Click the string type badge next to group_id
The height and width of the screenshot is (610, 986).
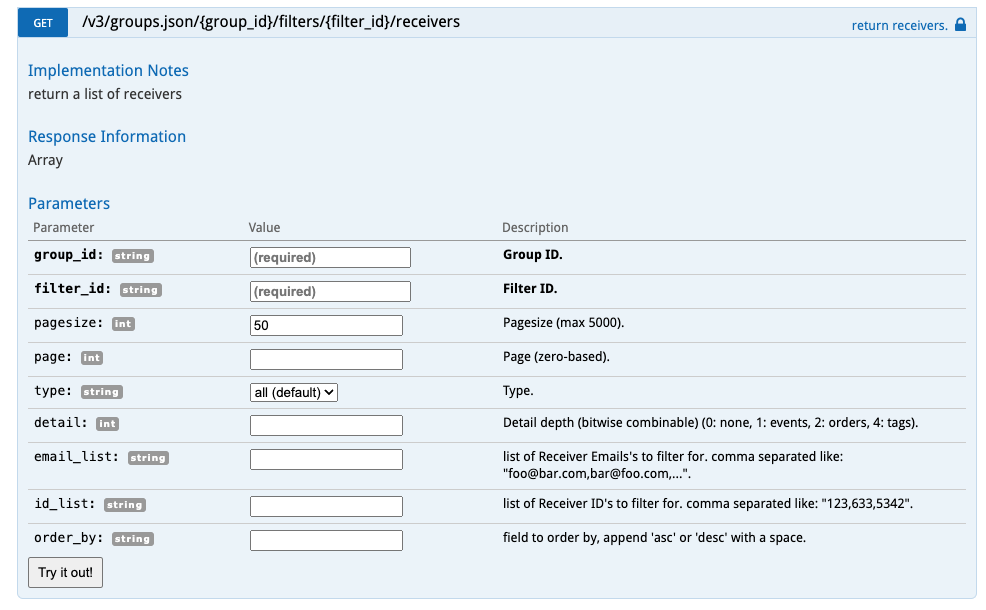coord(133,256)
